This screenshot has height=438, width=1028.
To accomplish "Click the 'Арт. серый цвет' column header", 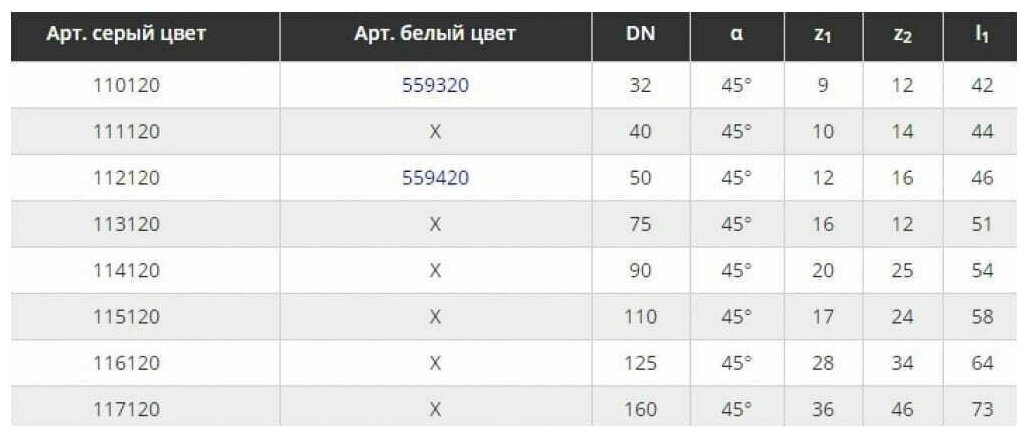I will point(126,34).
